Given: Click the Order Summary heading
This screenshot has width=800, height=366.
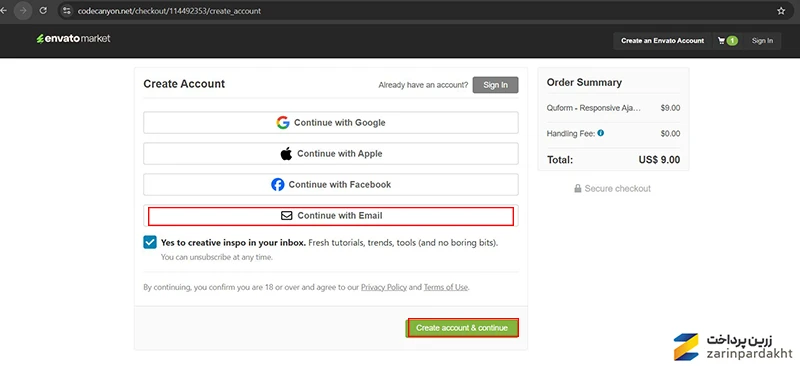Looking at the screenshot, I should (x=584, y=83).
